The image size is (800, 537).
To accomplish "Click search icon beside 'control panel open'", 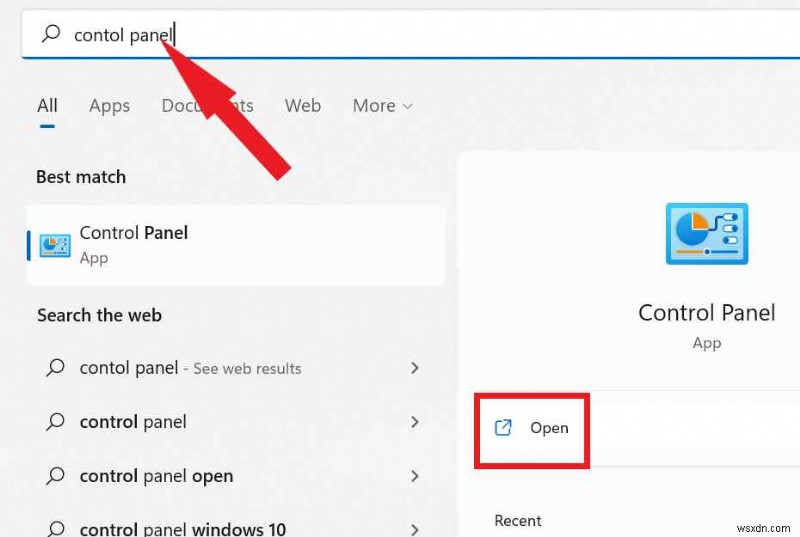I will (55, 476).
